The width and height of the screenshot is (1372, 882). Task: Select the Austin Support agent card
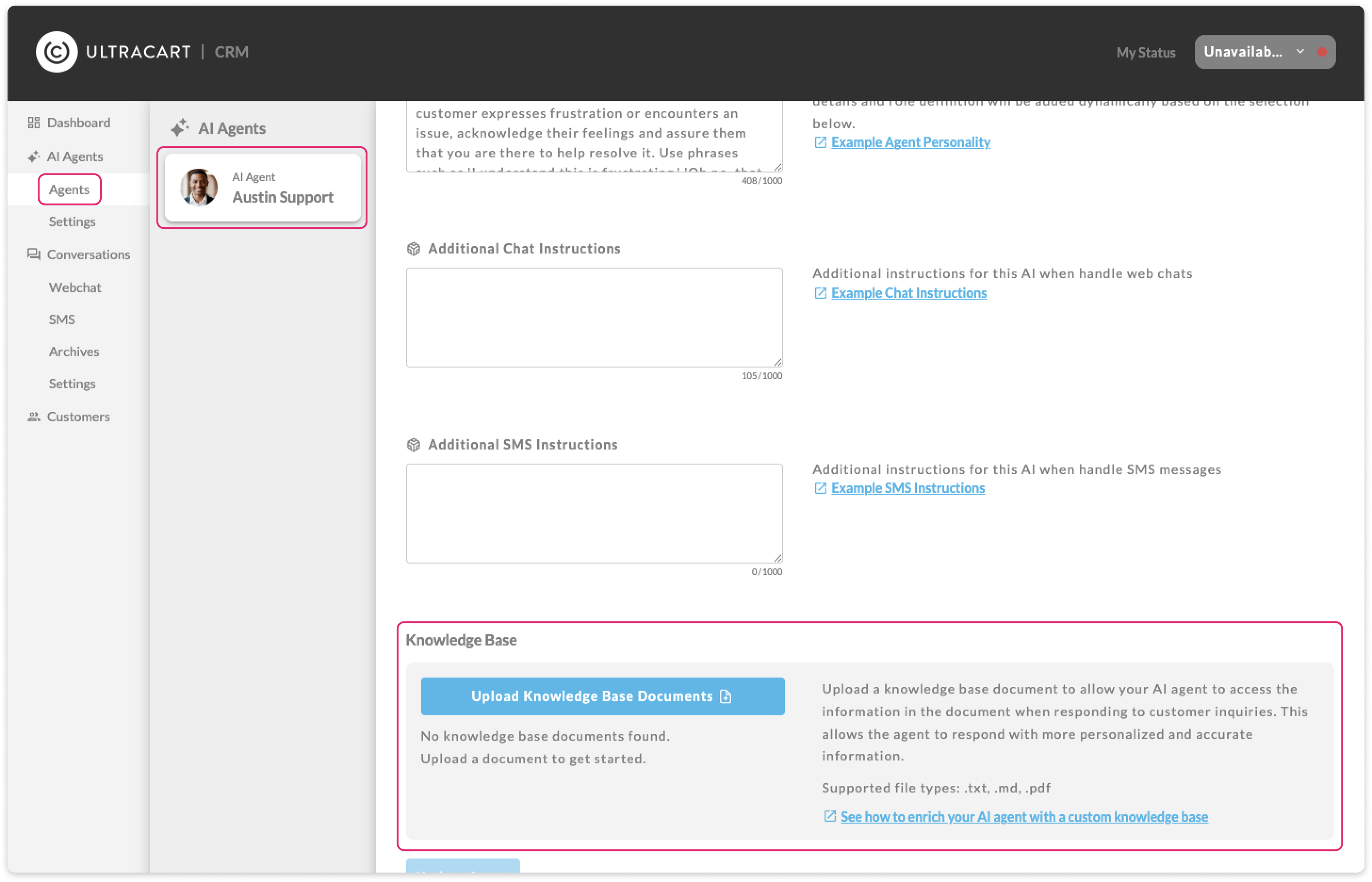pos(262,187)
